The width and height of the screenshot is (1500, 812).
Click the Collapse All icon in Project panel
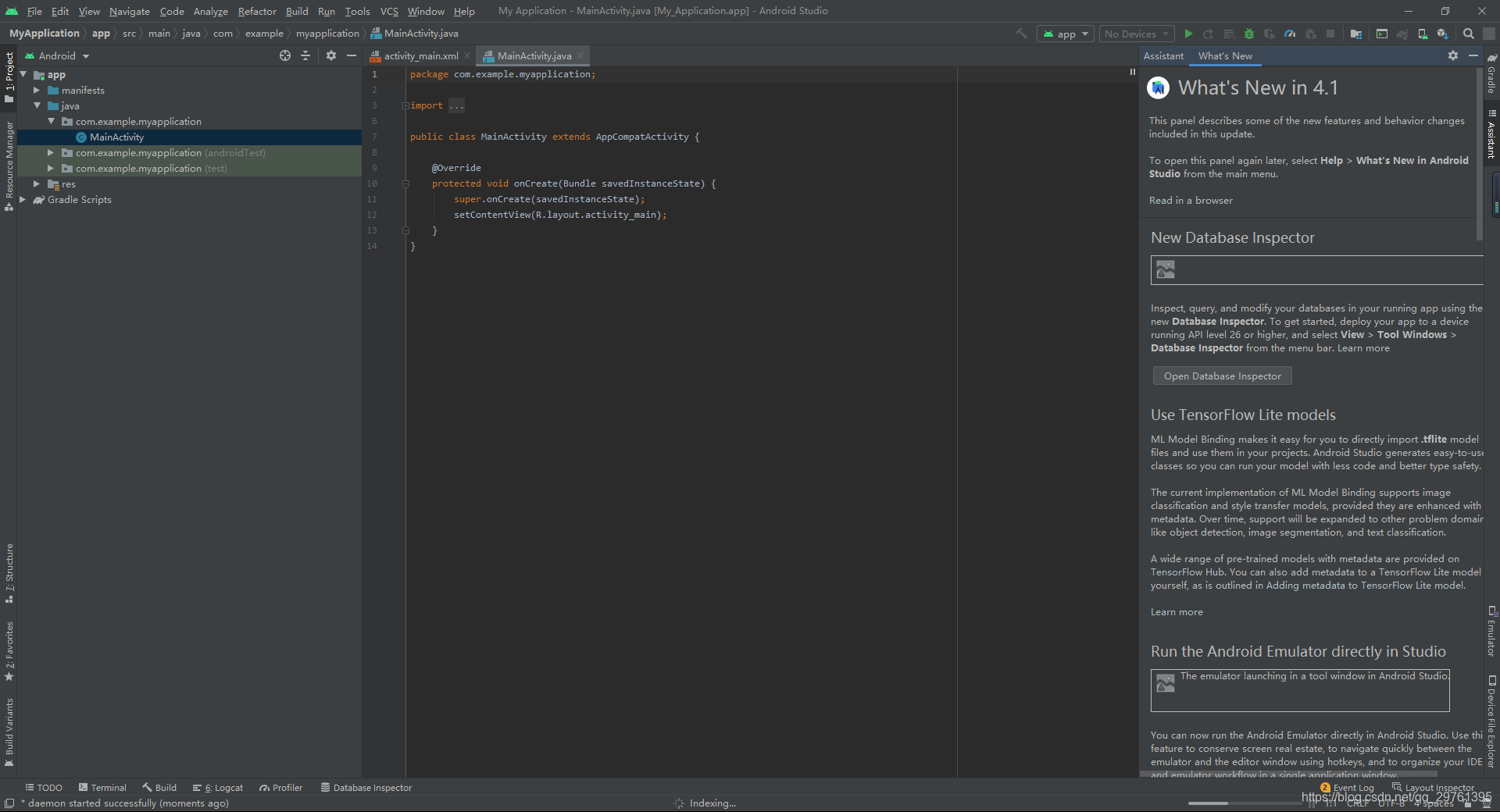pyautogui.click(x=305, y=55)
